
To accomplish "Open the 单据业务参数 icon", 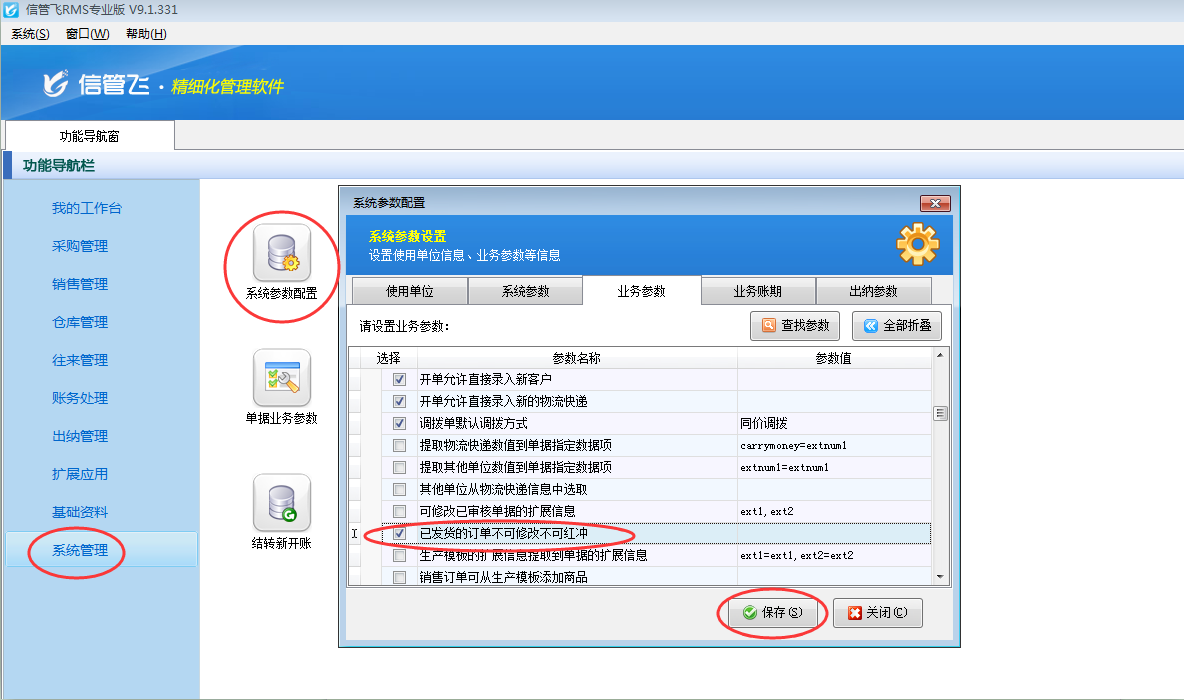I will point(281,378).
